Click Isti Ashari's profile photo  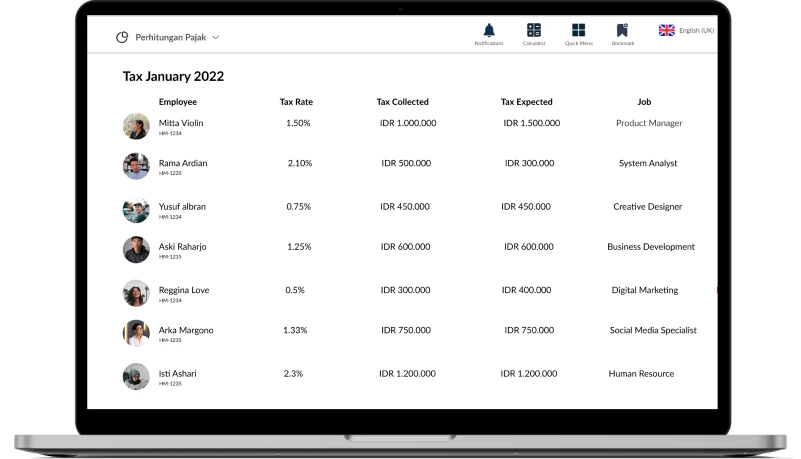tap(136, 376)
